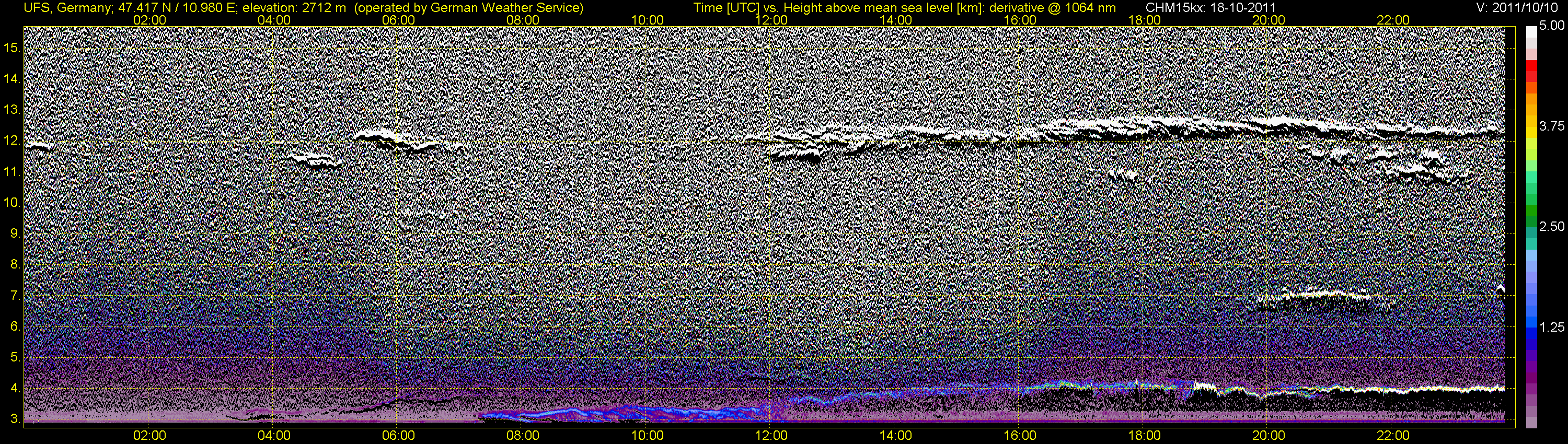Click the '3.' height axis label
Image resolution: width=1568 pixels, height=444 pixels.
pos(15,419)
